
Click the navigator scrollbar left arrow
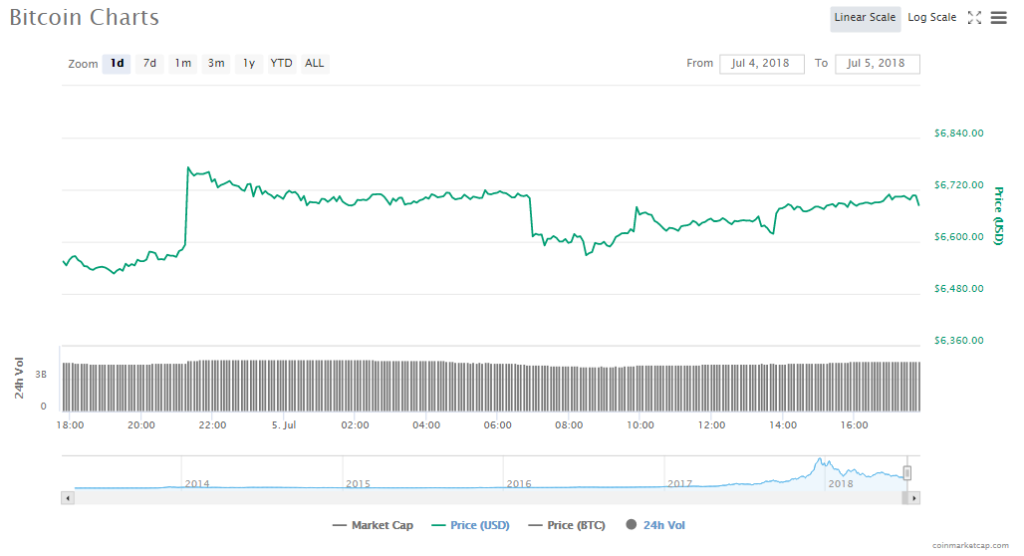(x=68, y=497)
